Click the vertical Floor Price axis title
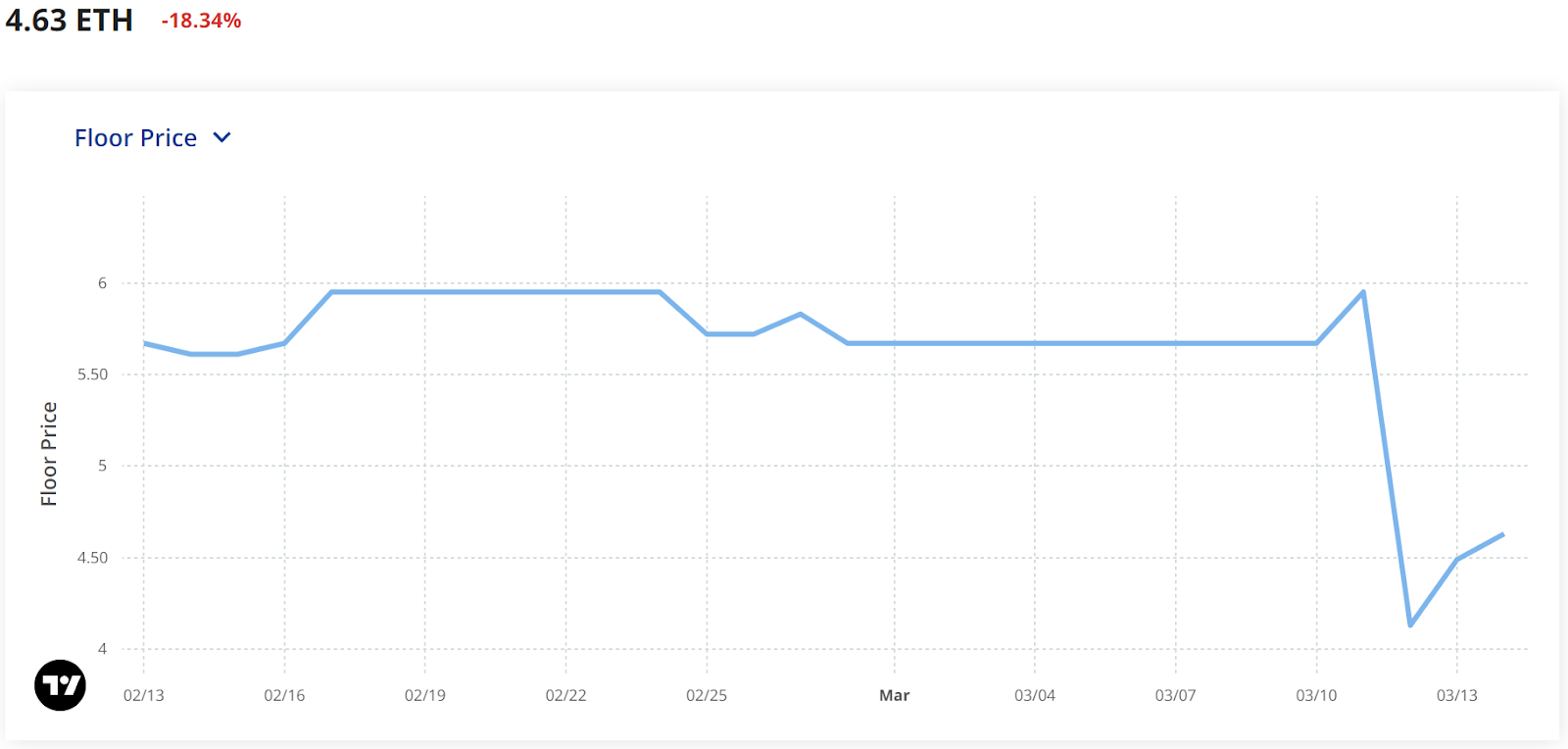The height and width of the screenshot is (749, 1568). pos(49,454)
